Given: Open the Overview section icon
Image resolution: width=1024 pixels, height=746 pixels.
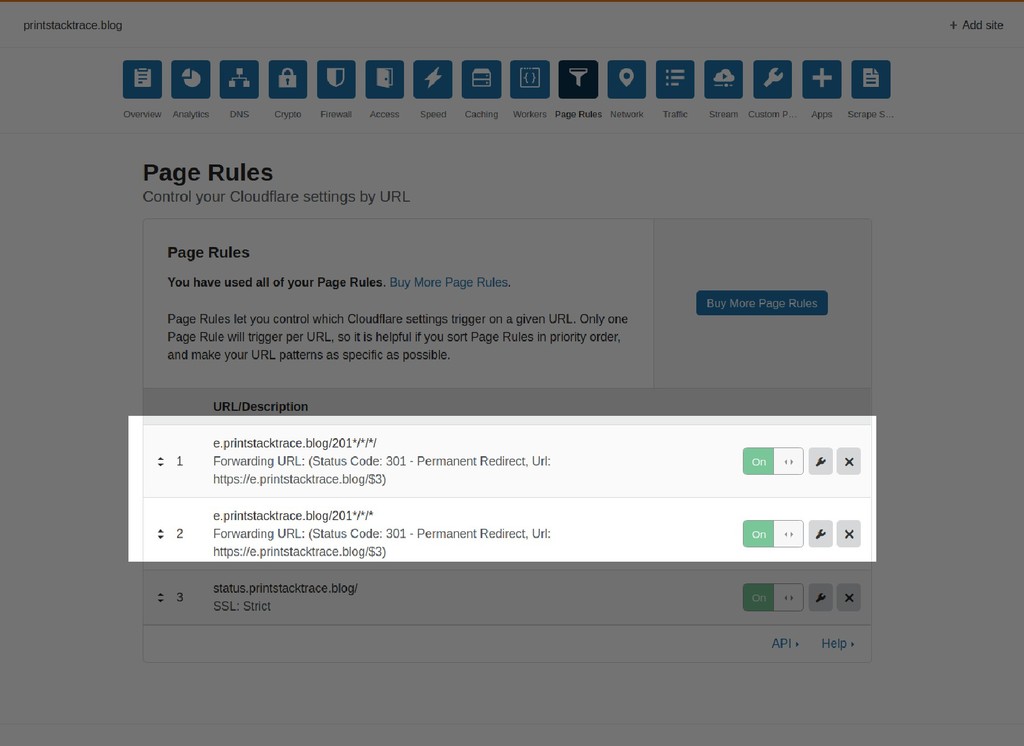Looking at the screenshot, I should click(142, 79).
